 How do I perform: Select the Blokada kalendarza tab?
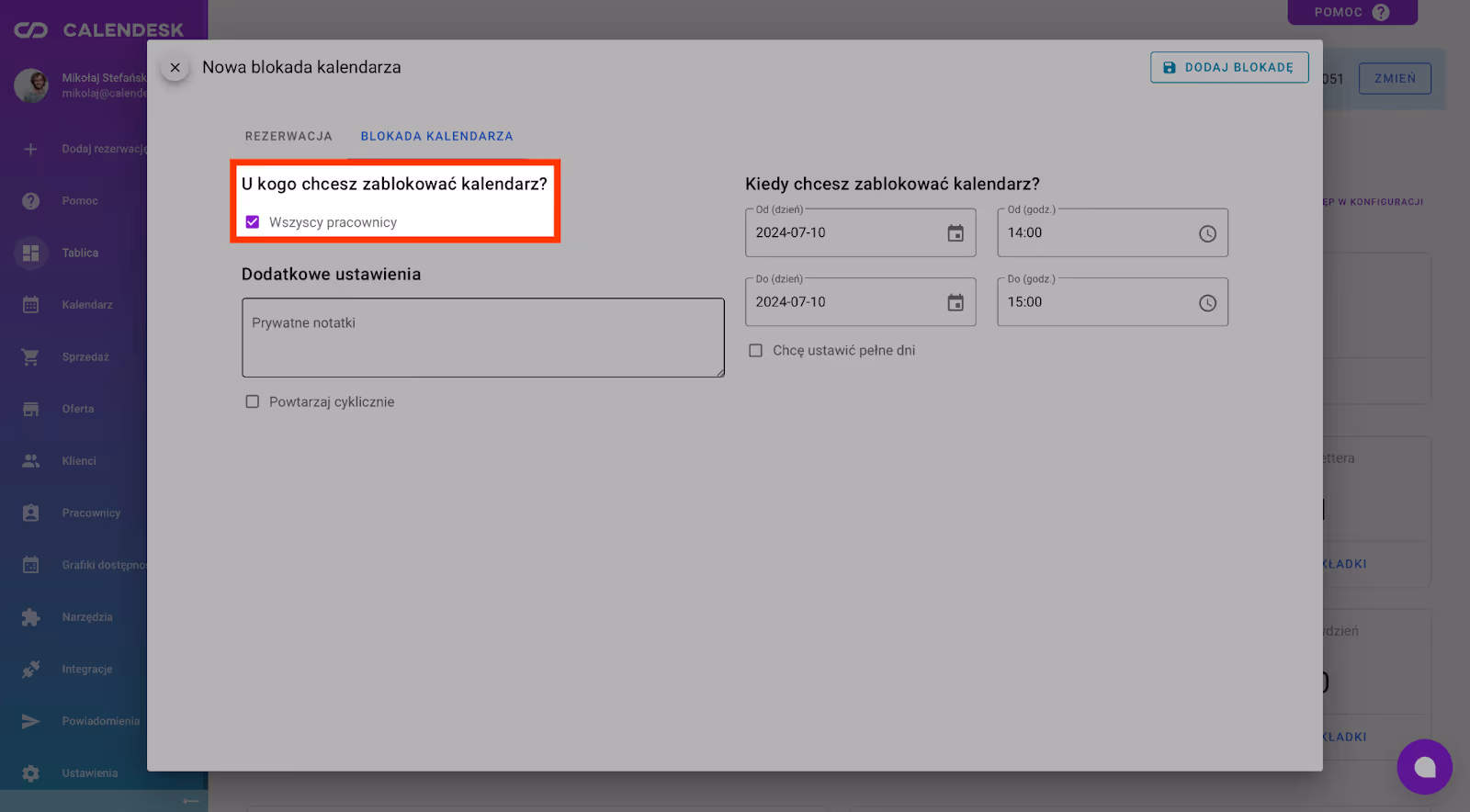[436, 136]
